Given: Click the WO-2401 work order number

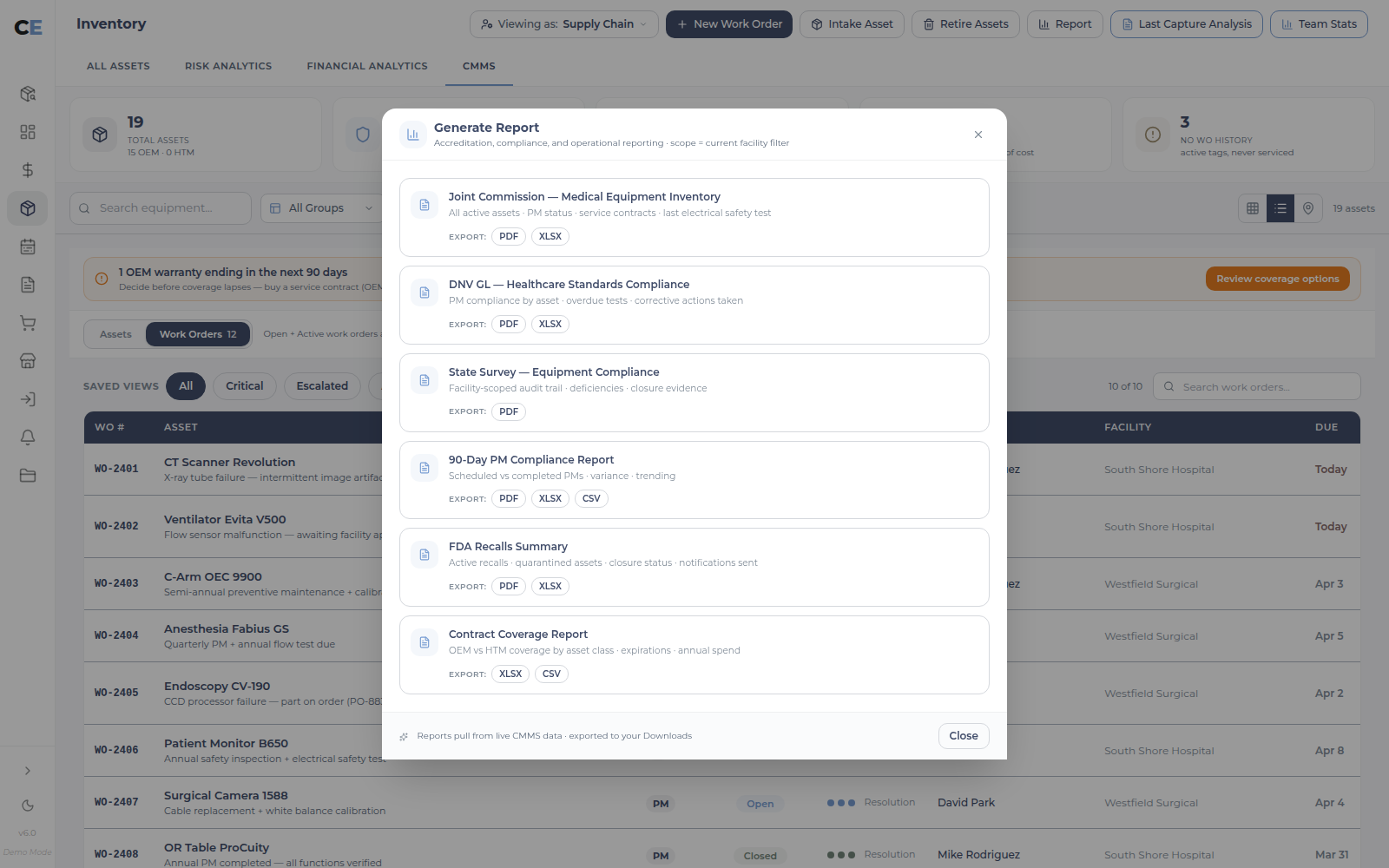Looking at the screenshot, I should coord(116,469).
